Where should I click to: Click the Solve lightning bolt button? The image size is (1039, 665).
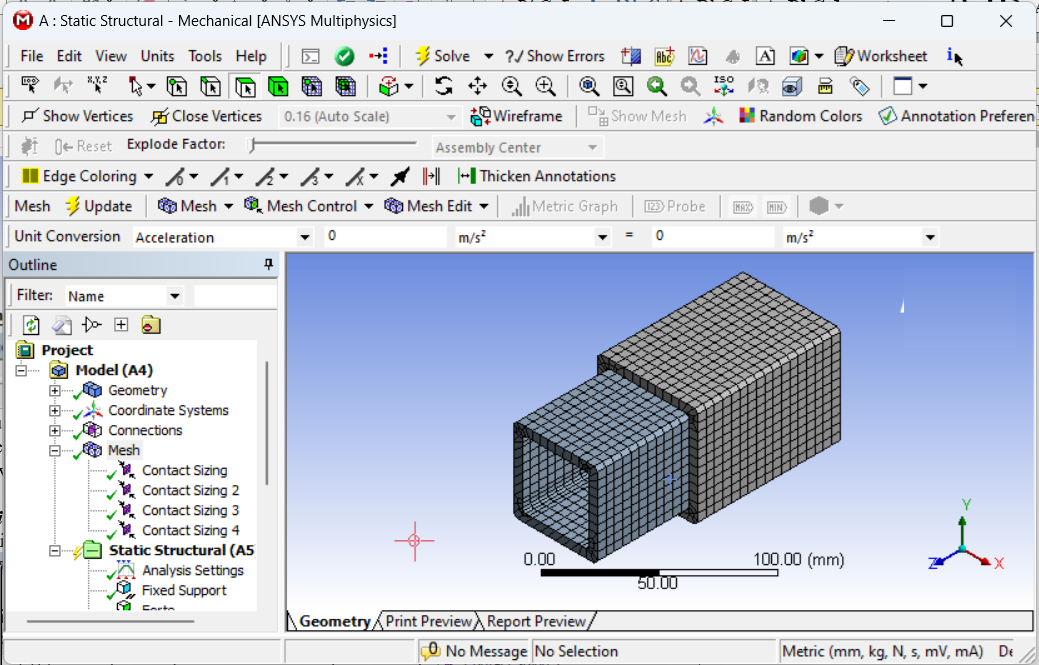tap(443, 56)
